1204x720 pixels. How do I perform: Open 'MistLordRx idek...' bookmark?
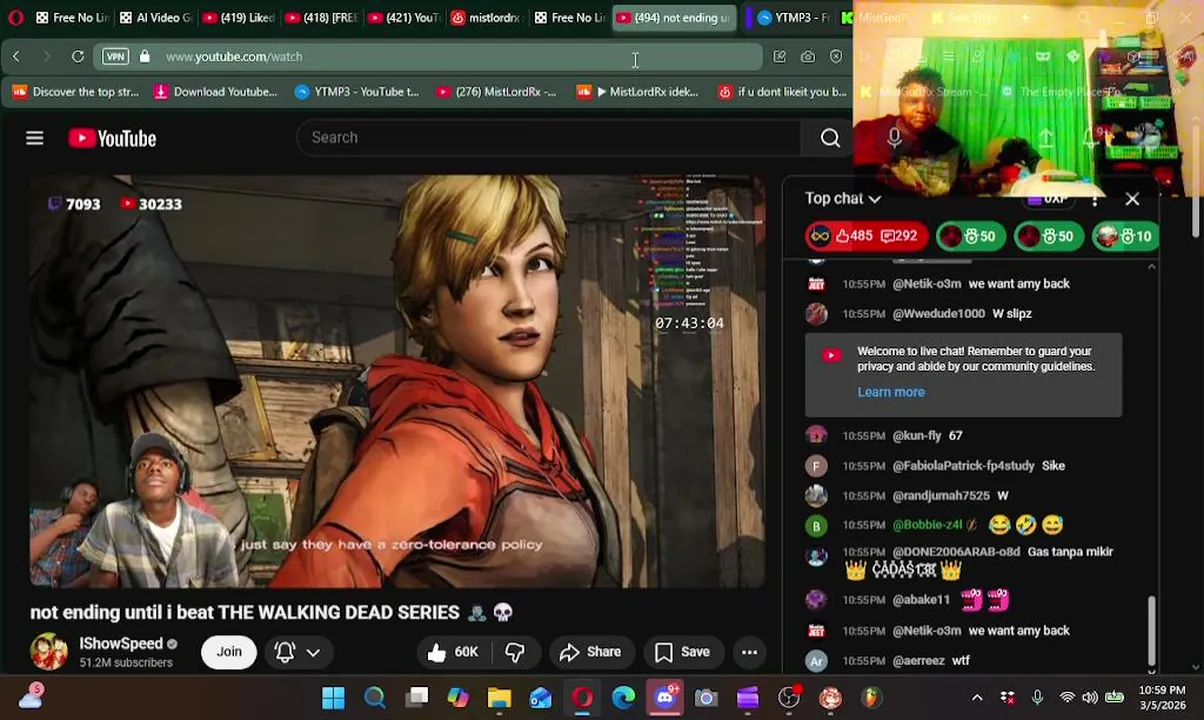click(x=638, y=92)
